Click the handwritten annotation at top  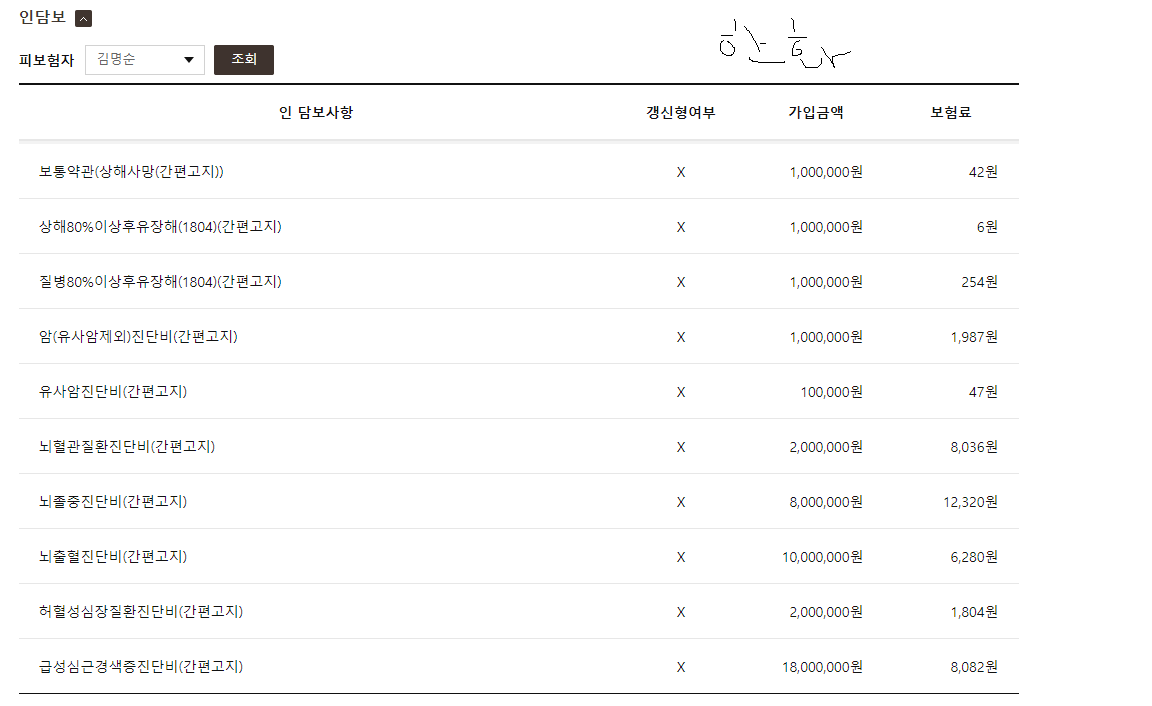pos(785,44)
